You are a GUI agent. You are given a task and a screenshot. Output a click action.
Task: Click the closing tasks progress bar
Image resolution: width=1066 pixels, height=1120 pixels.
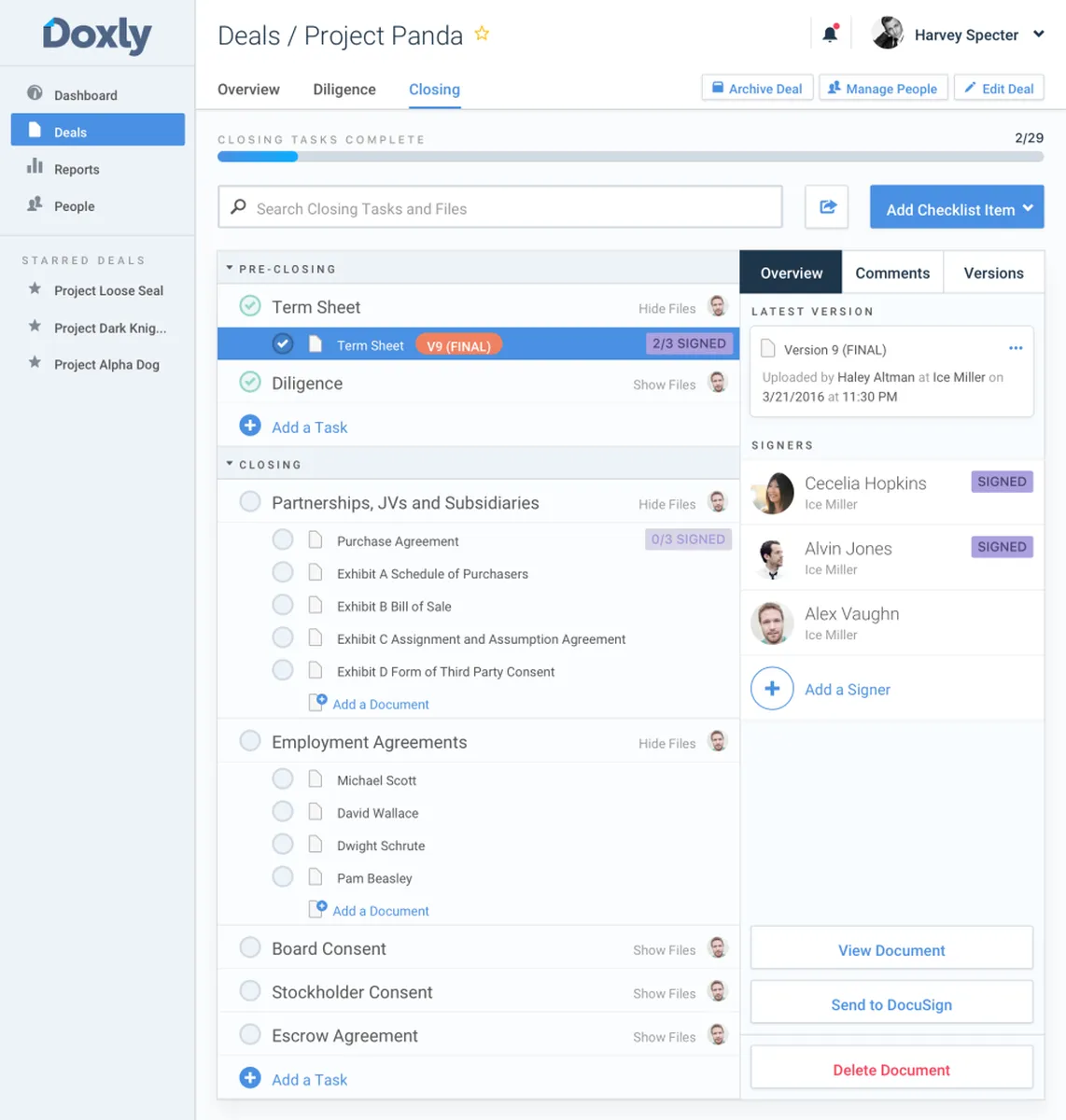click(x=630, y=157)
